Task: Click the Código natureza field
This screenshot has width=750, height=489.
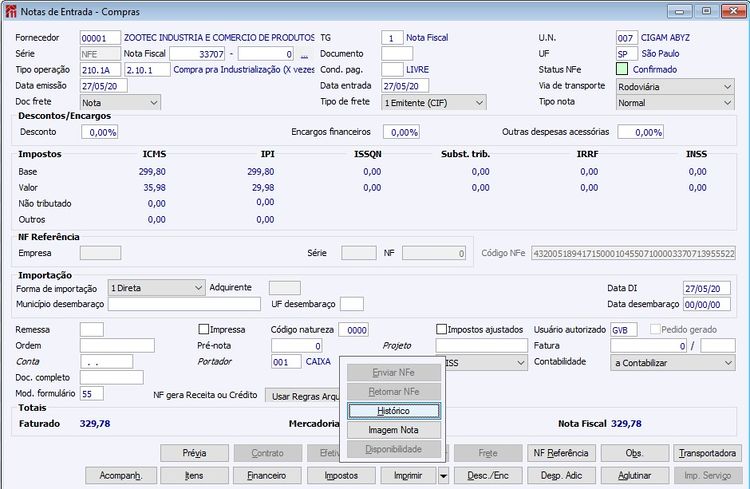Action: tap(353, 330)
